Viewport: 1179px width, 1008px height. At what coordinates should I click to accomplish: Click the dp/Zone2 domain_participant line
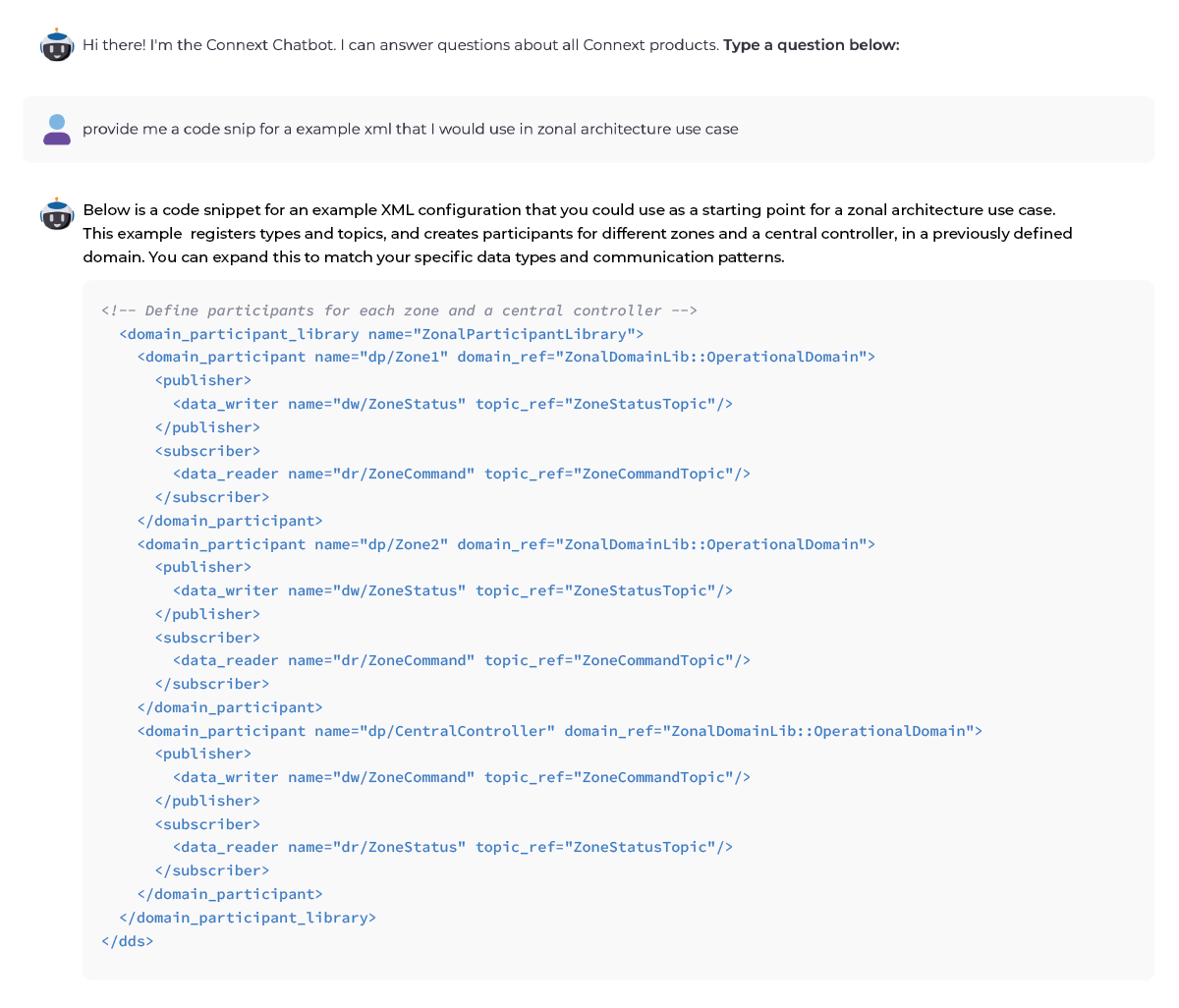[x=506, y=544]
